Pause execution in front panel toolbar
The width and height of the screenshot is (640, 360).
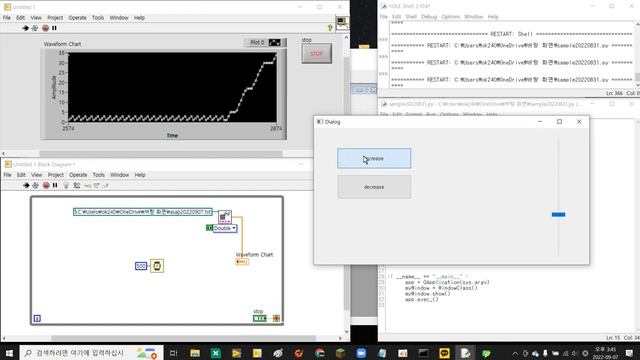54,28
